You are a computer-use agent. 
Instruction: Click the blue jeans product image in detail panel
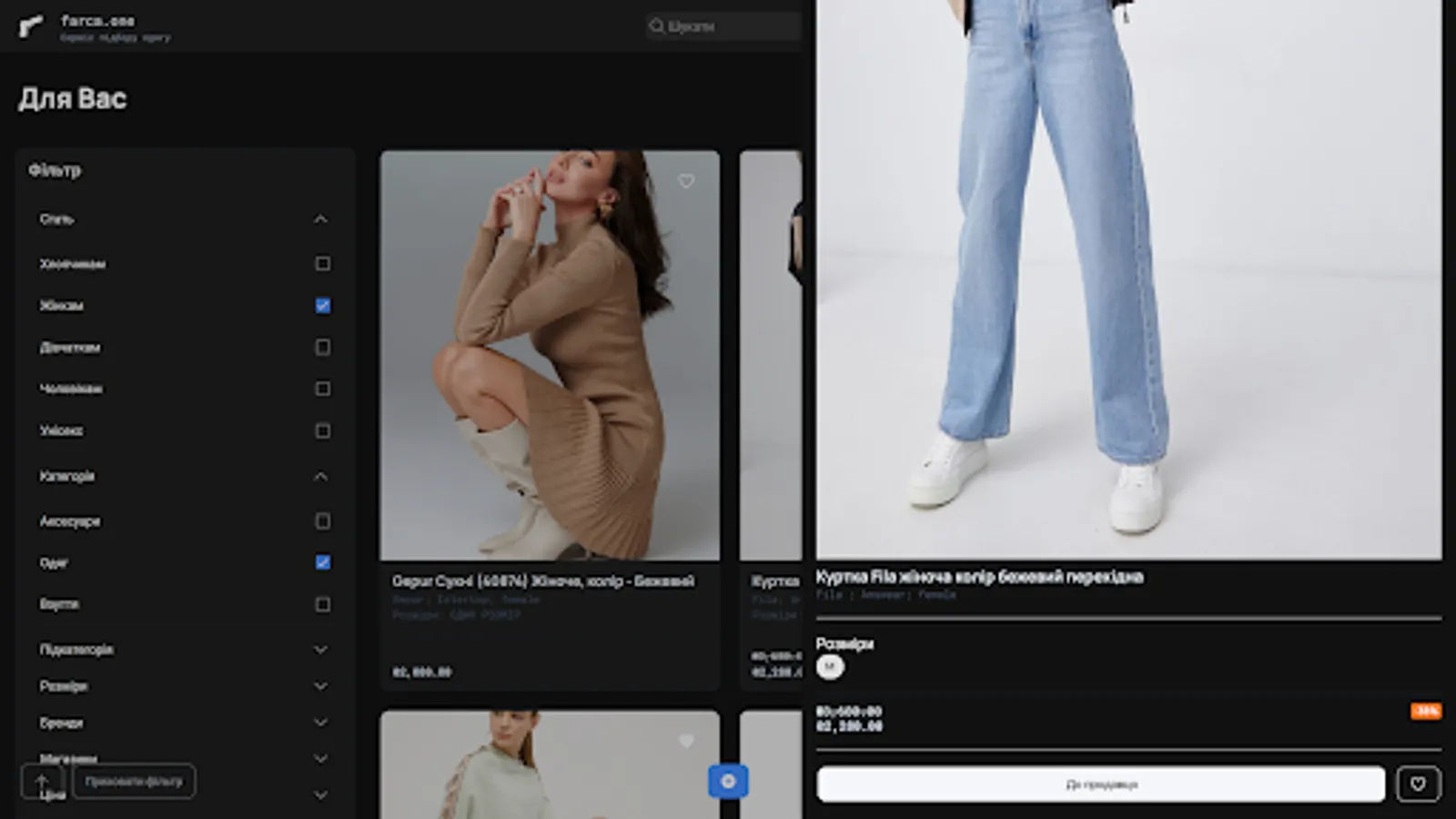[1128, 279]
